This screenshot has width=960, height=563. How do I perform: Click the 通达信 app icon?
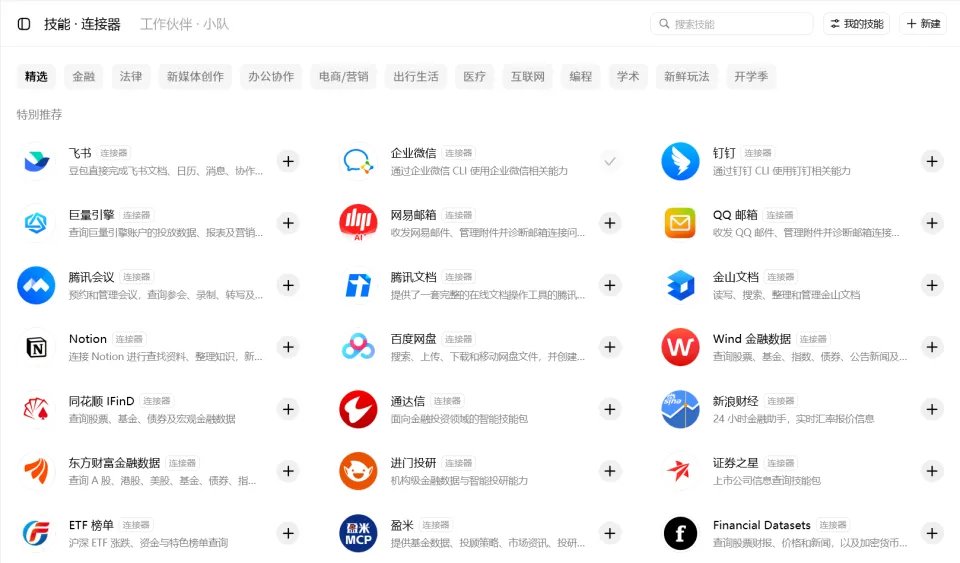(358, 409)
